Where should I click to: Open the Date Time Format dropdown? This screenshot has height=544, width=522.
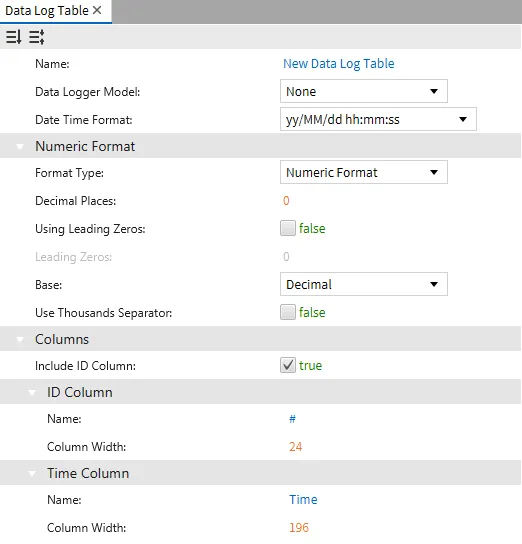[378, 119]
